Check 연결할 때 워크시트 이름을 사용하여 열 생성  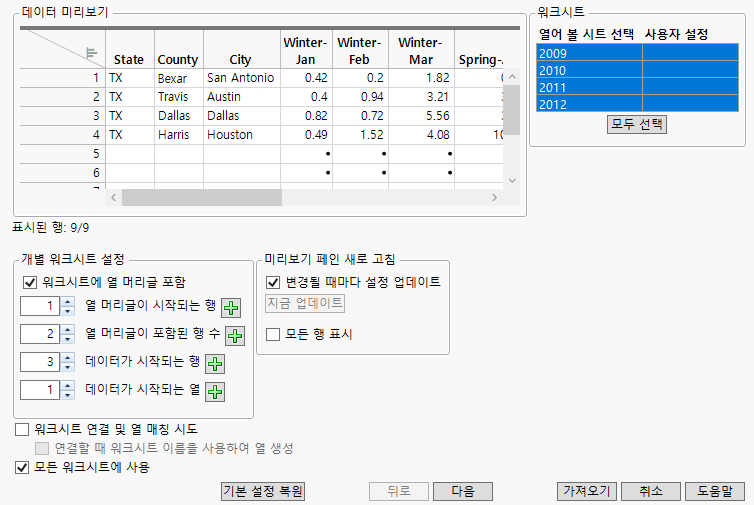pos(42,448)
